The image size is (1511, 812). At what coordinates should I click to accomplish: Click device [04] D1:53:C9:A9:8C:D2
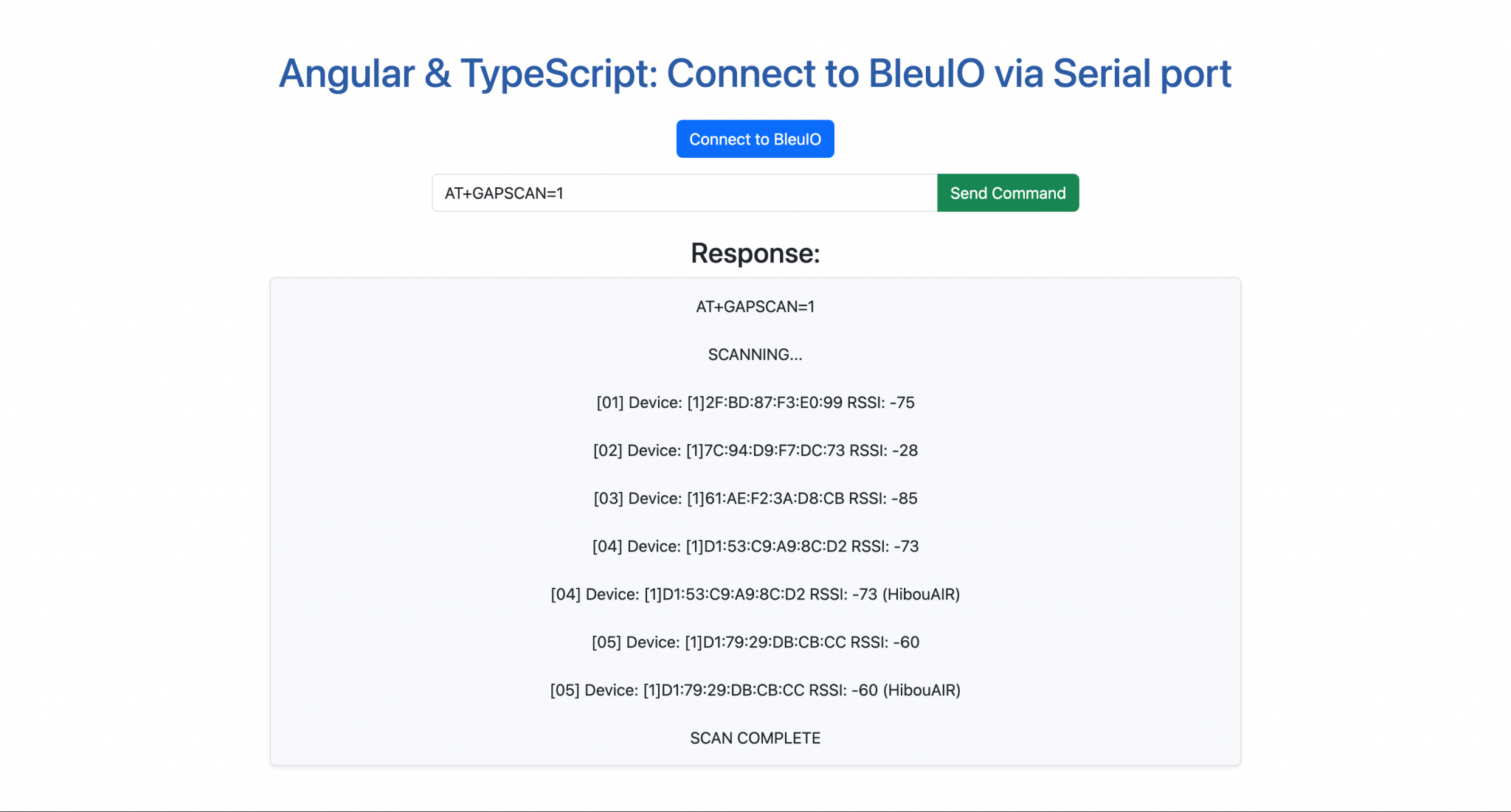click(755, 546)
